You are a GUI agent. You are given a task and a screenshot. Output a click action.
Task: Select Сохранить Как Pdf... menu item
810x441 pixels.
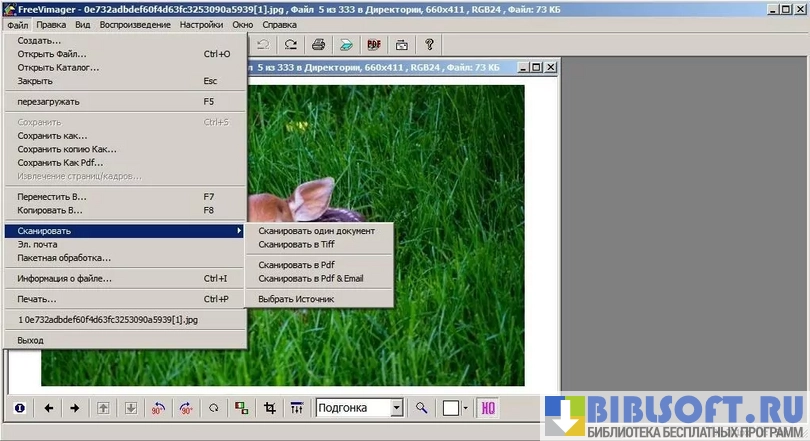coord(60,162)
